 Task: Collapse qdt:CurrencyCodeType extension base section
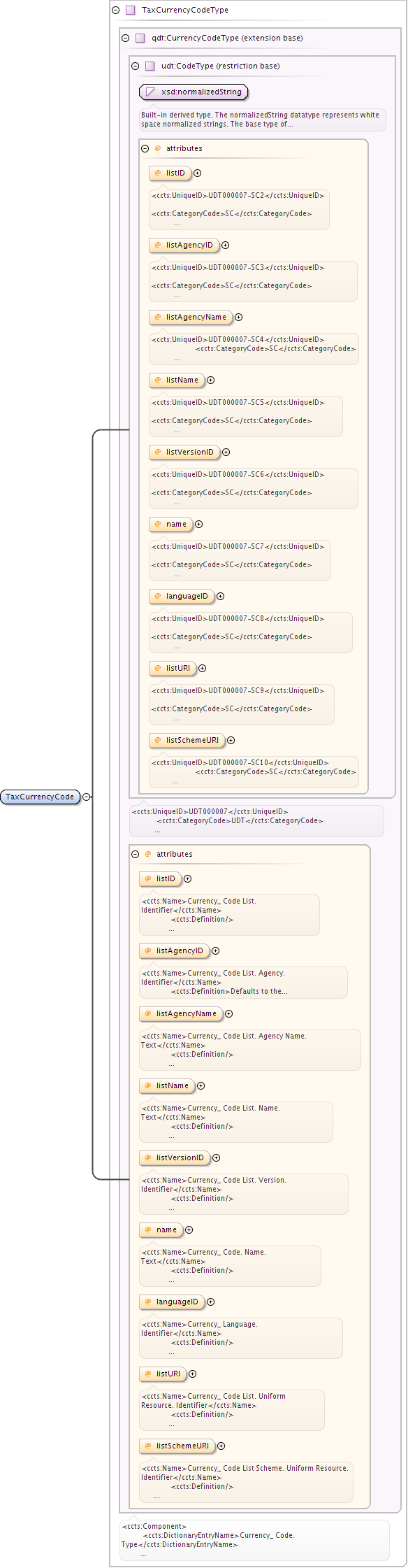coord(126,38)
